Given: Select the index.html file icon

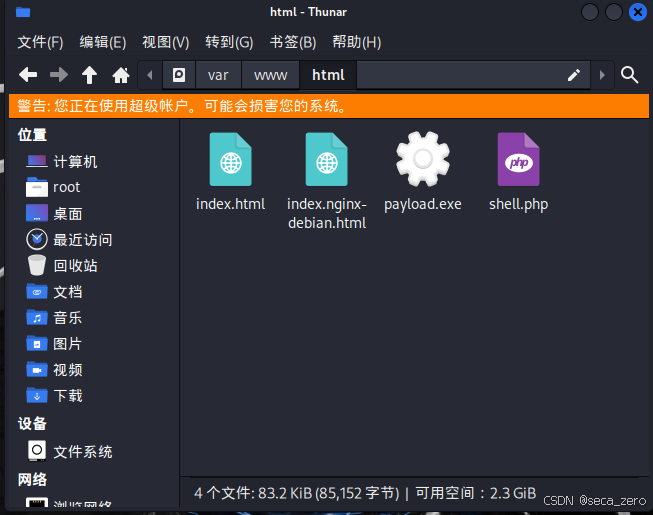Looking at the screenshot, I should click(230, 159).
